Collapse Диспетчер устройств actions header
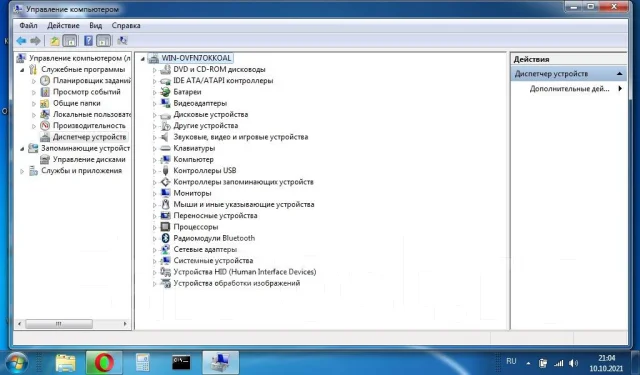The width and height of the screenshot is (640, 375). pos(620,74)
